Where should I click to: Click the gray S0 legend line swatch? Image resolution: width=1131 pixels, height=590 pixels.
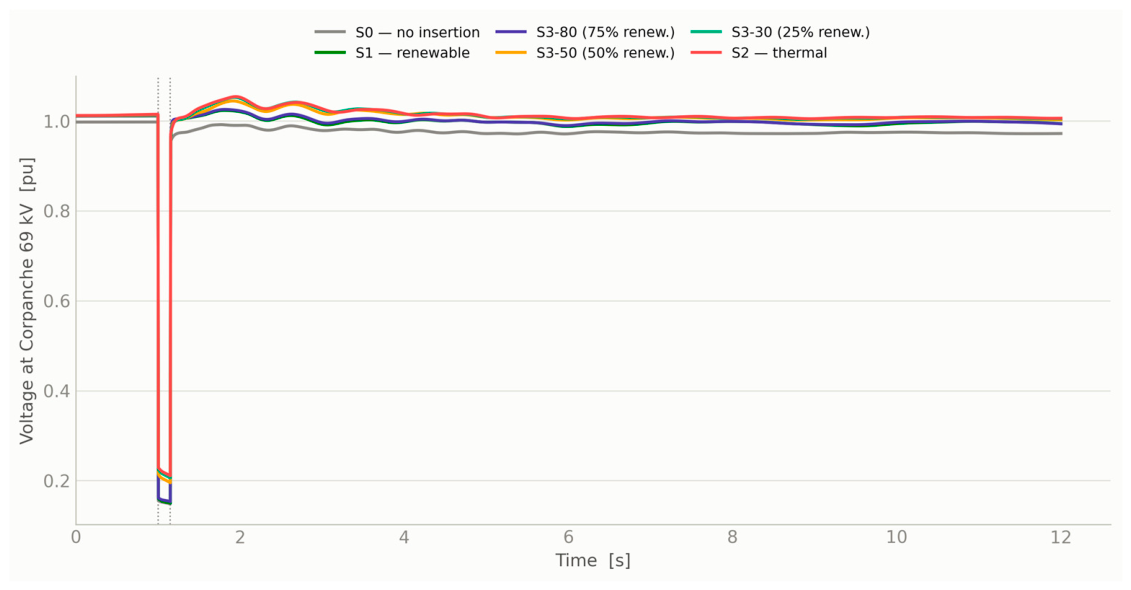(330, 32)
